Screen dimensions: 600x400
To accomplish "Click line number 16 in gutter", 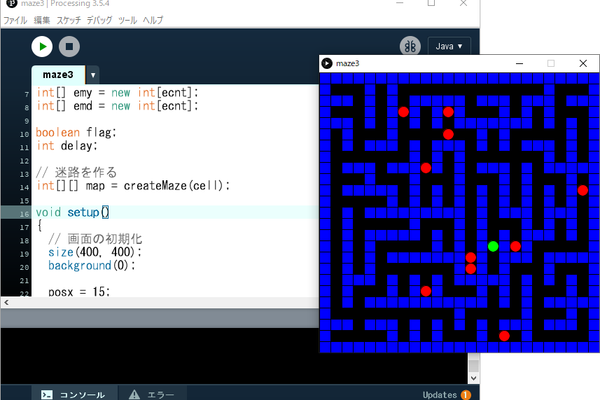I will pos(24,214).
